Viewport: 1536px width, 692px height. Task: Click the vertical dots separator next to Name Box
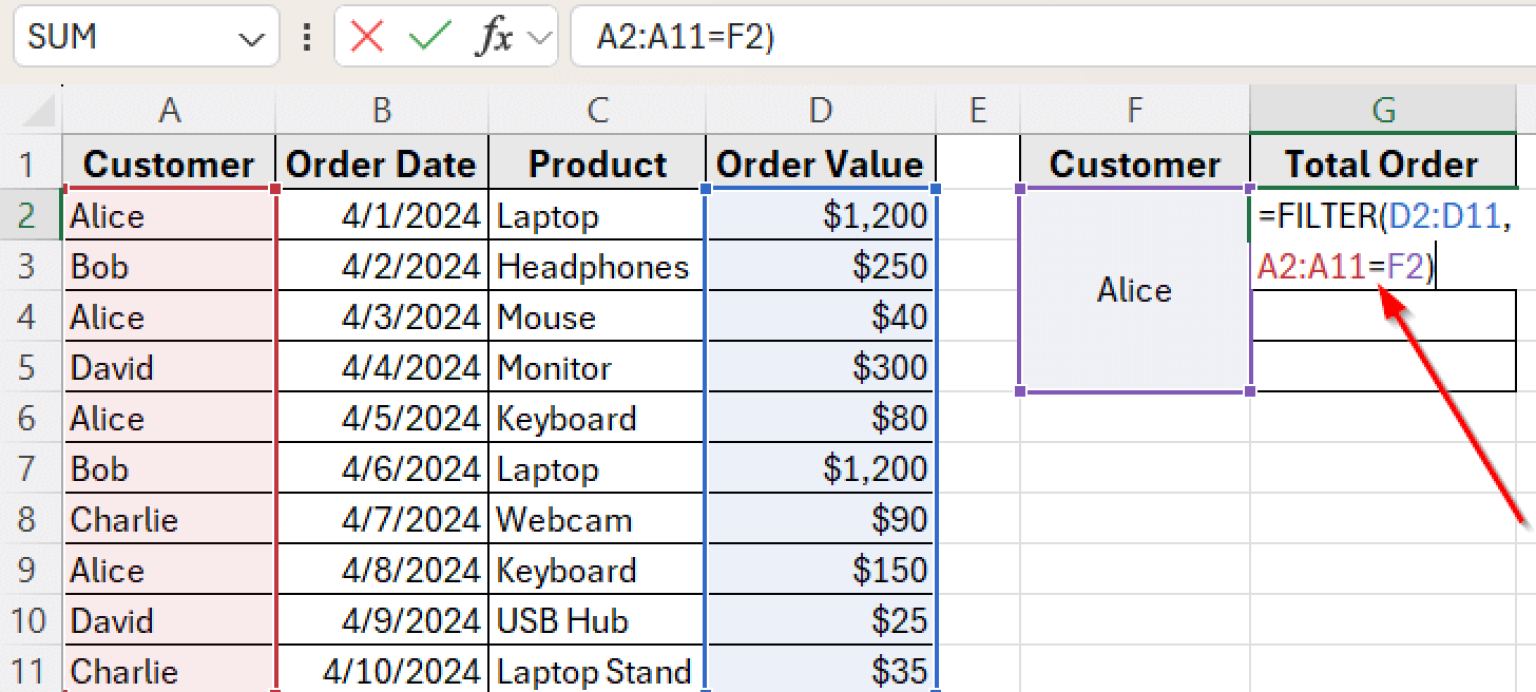coord(310,37)
